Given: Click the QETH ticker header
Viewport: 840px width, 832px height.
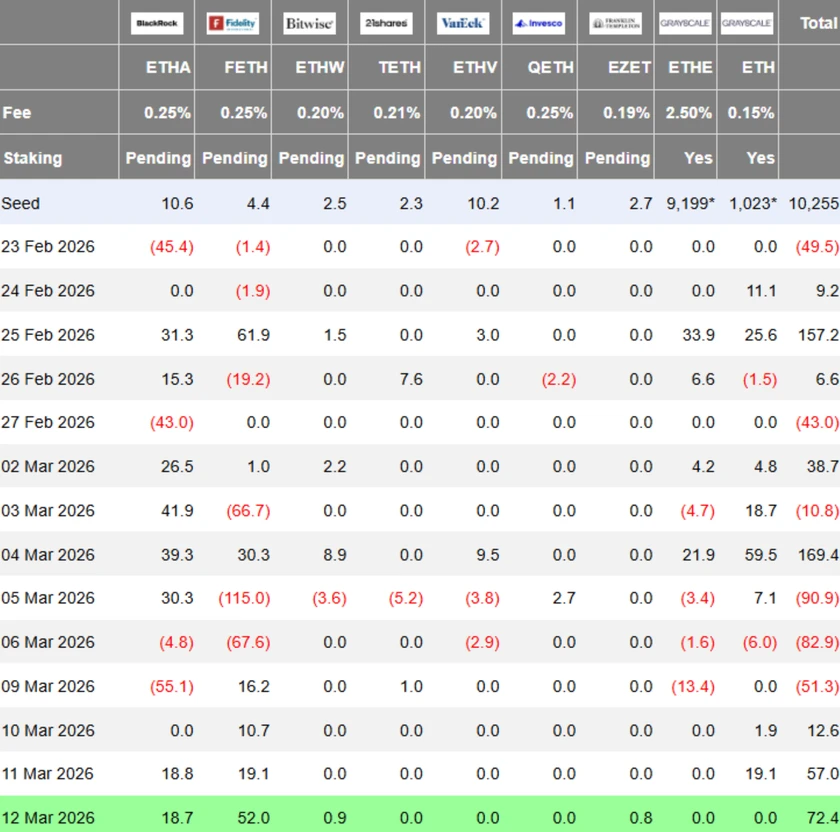Looking at the screenshot, I should click(x=550, y=67).
